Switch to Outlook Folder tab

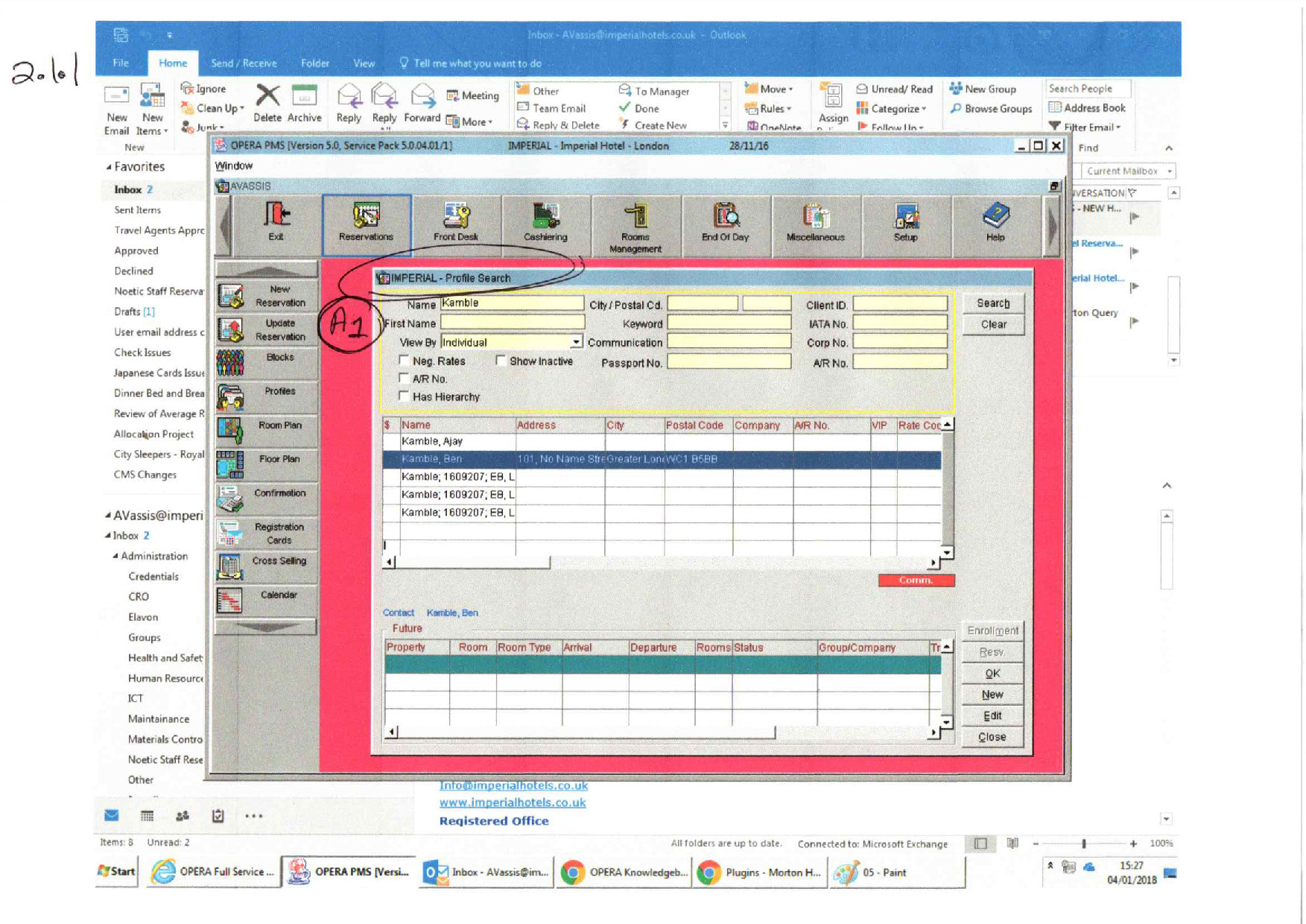(x=314, y=63)
